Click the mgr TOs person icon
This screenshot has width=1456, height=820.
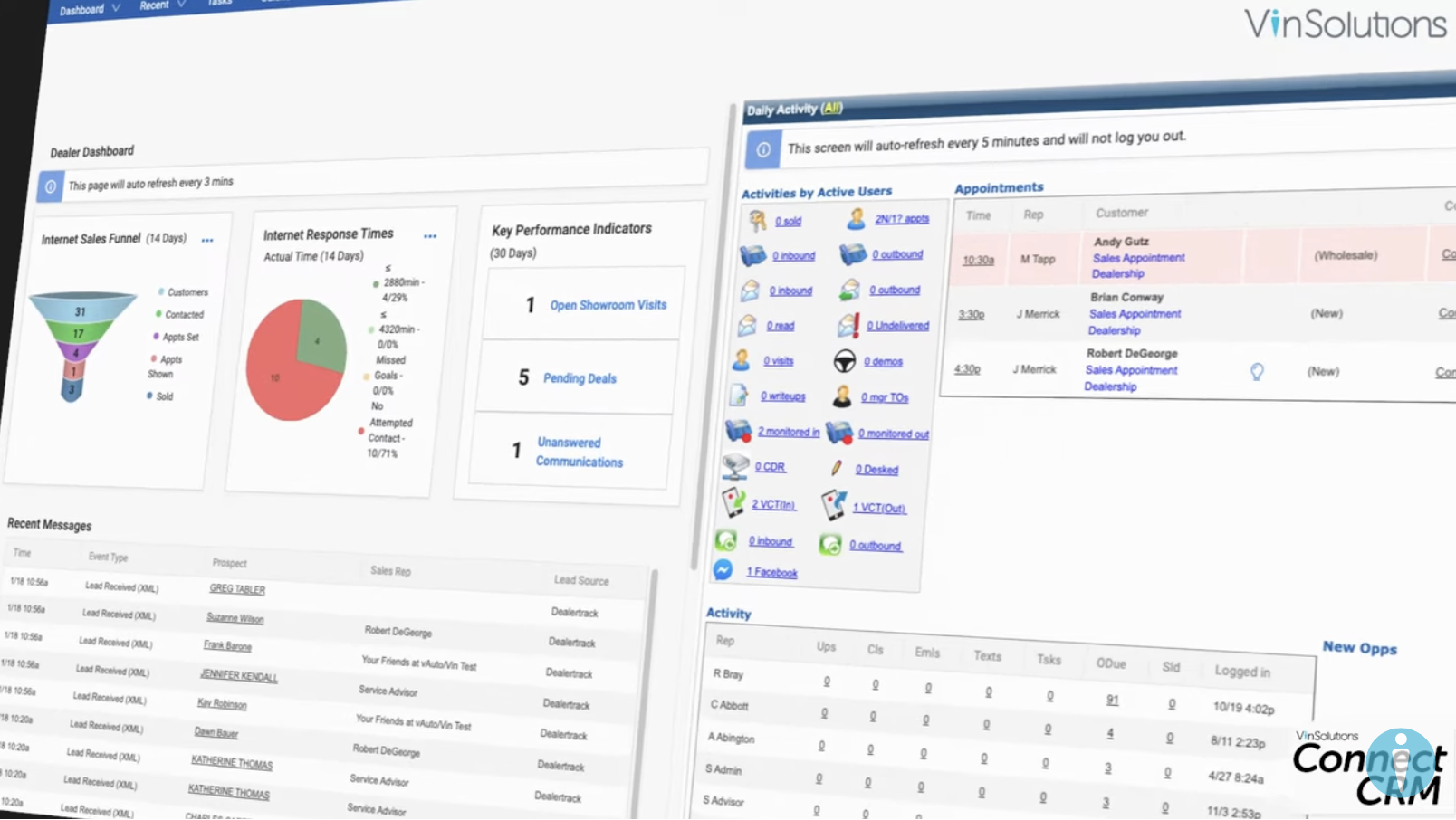click(x=842, y=396)
